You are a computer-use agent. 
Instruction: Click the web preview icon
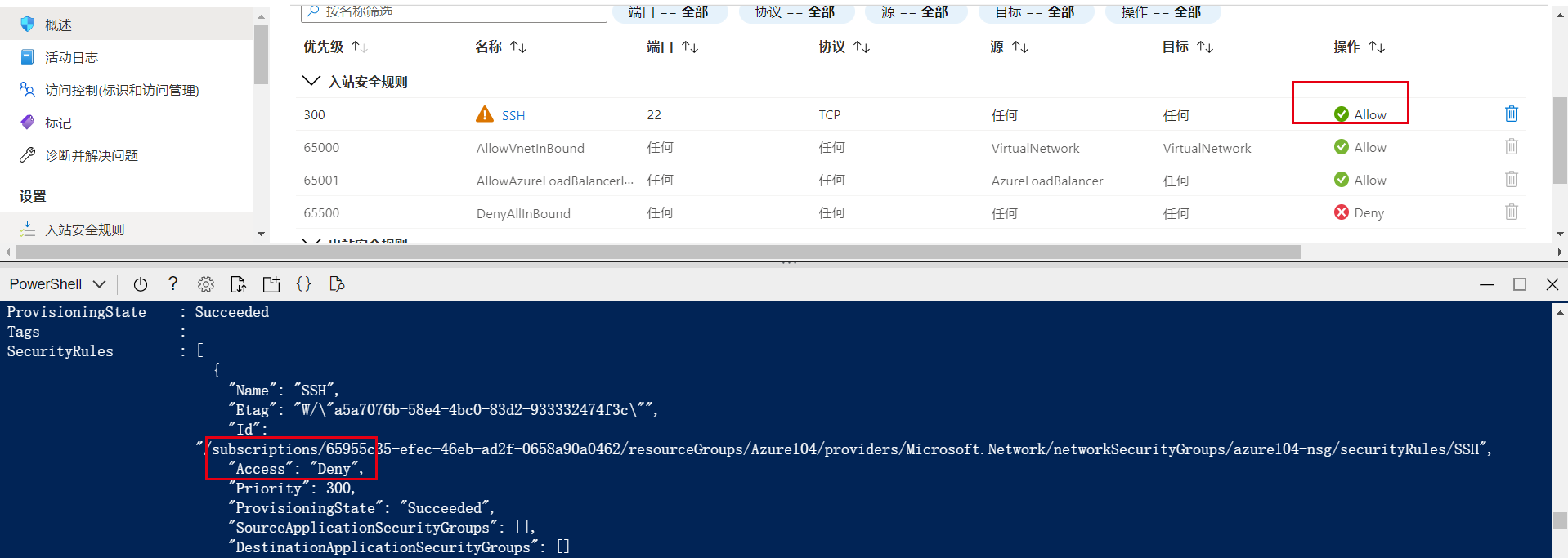337,284
